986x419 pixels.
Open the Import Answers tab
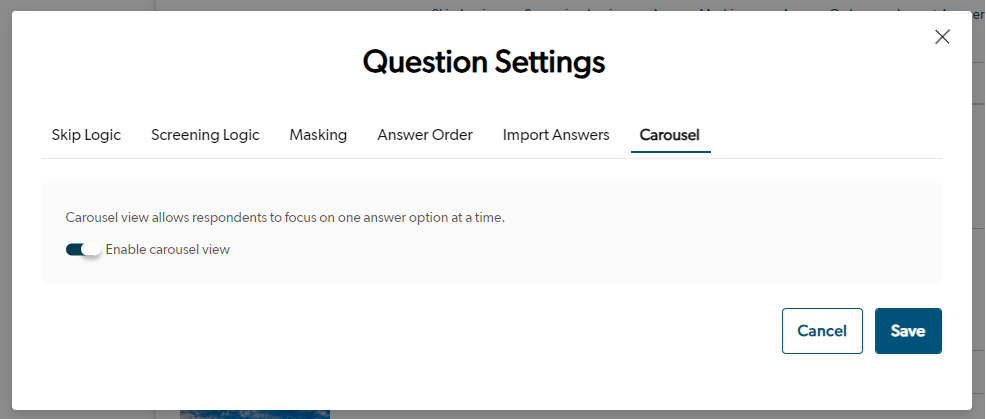(x=556, y=135)
